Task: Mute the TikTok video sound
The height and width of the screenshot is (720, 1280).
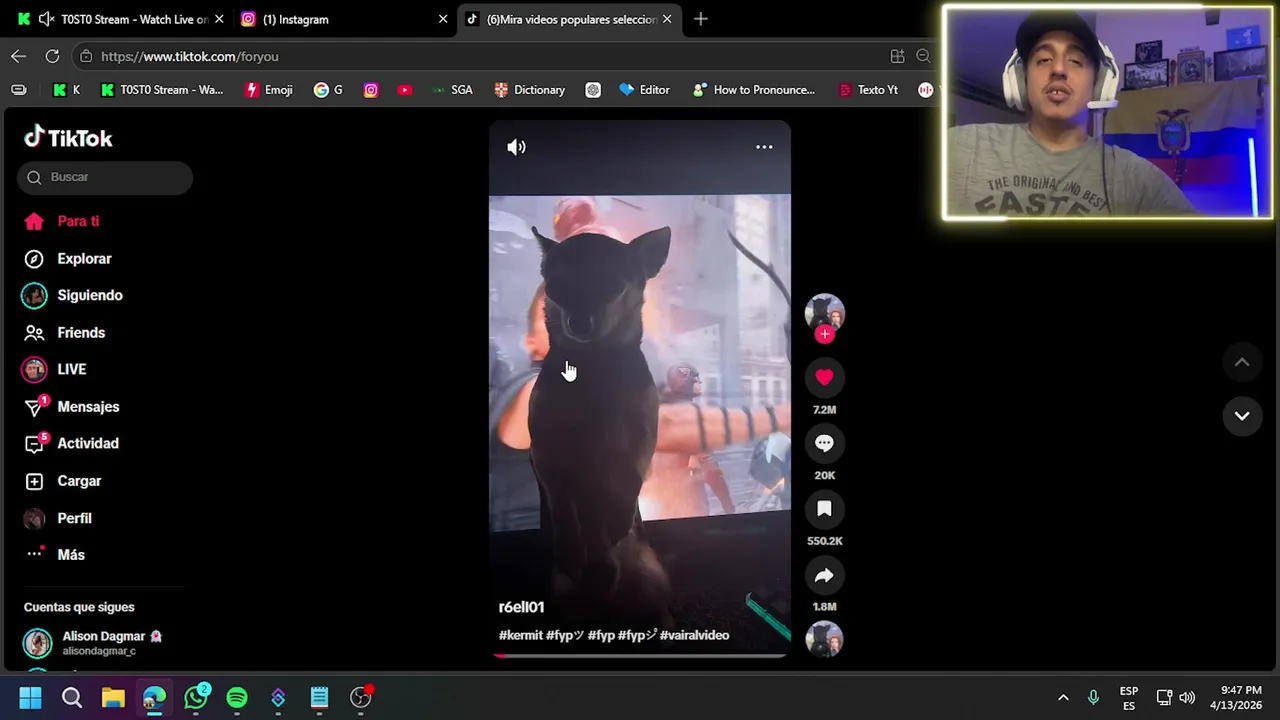Action: click(x=516, y=147)
